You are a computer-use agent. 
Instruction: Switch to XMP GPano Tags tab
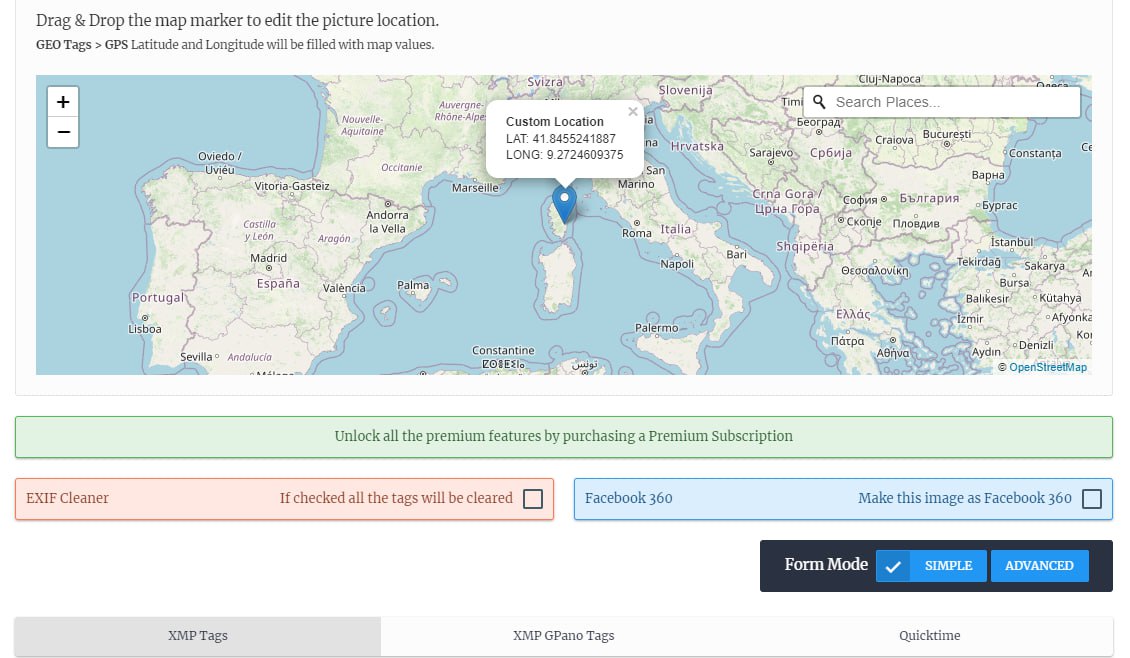point(564,636)
